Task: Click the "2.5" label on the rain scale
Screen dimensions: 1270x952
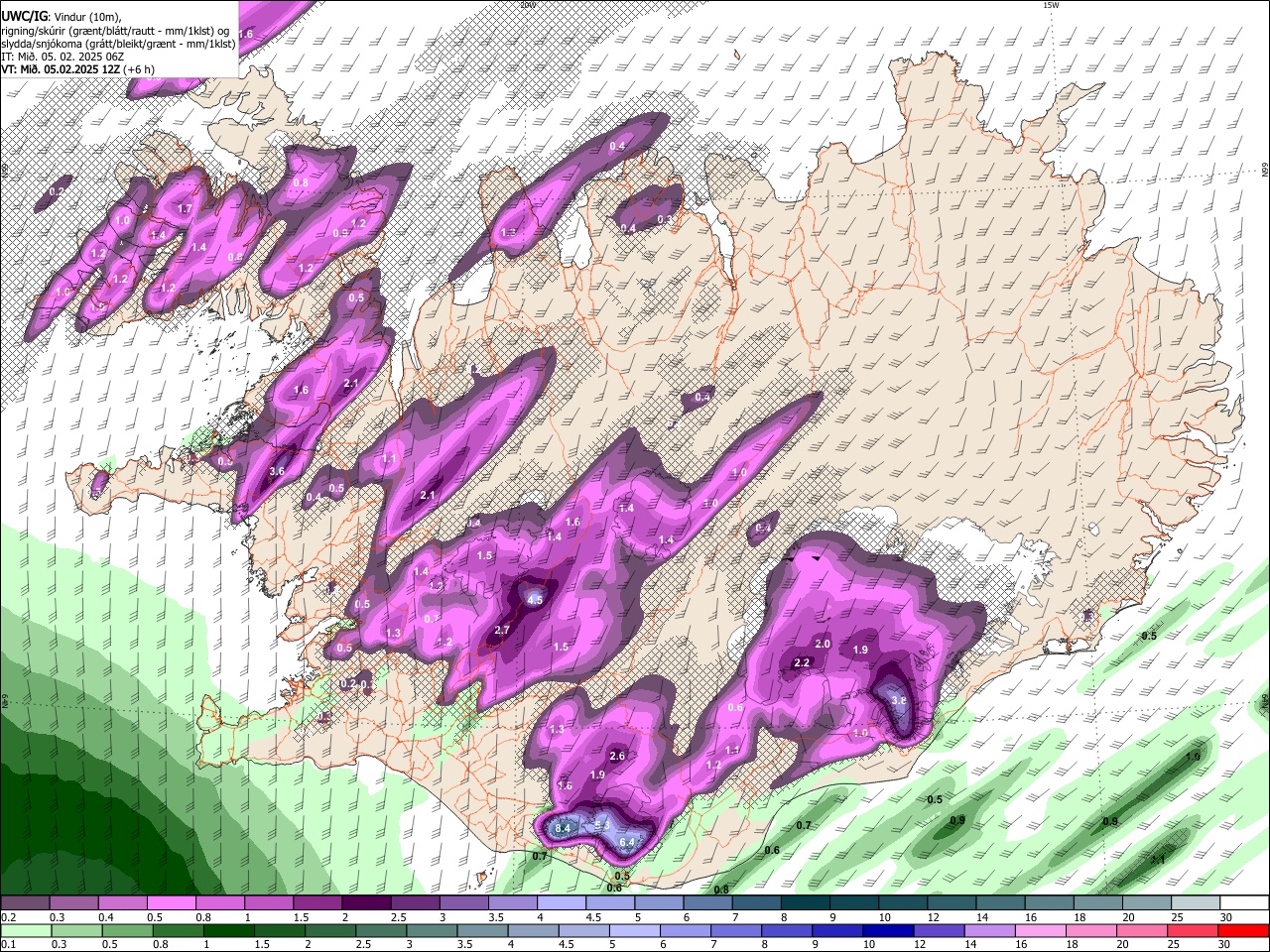Action: [x=363, y=944]
